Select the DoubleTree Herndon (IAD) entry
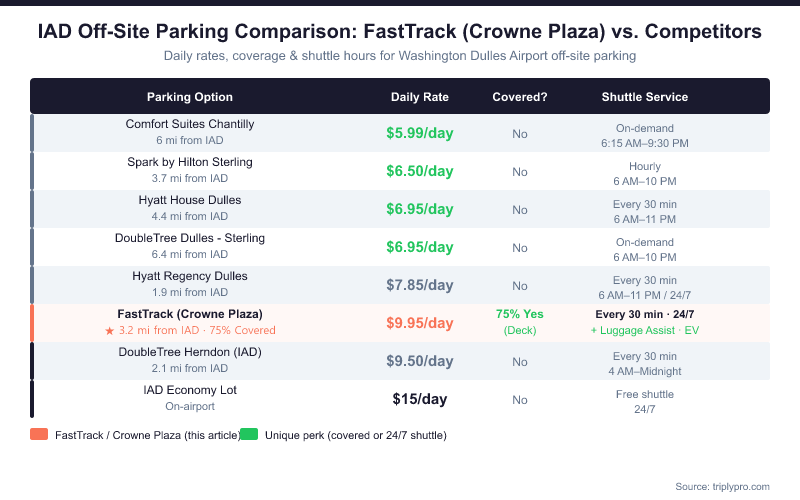The image size is (800, 500). coord(190,352)
